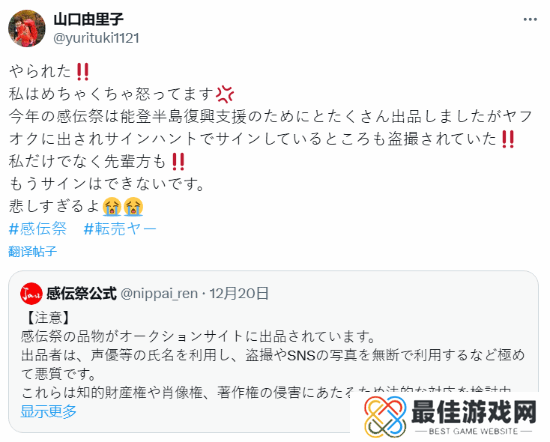Open display name 山口由里子 profile
This screenshot has height=442, width=550.
(x=88, y=19)
